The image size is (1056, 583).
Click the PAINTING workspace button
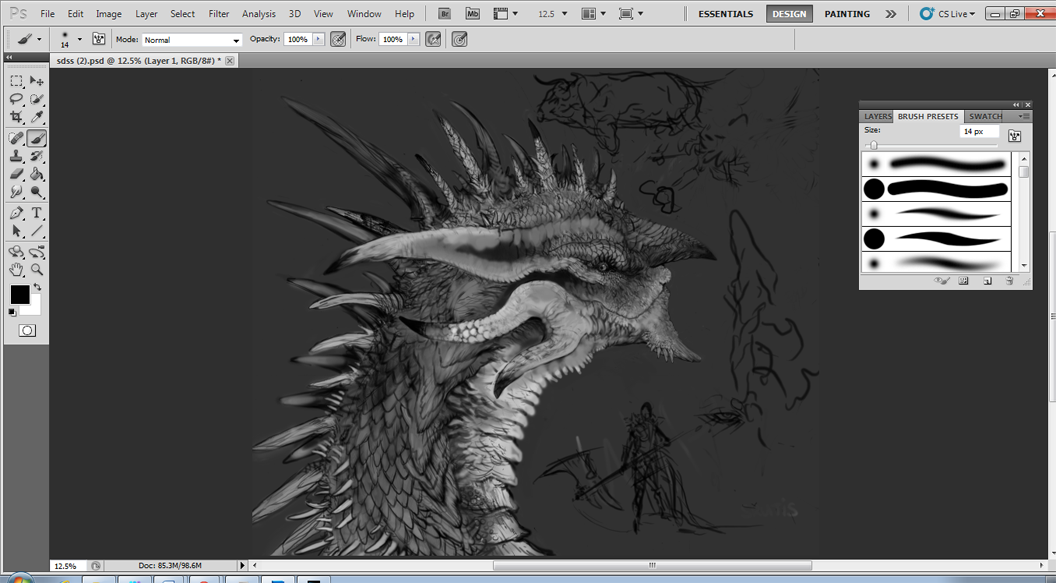(847, 14)
